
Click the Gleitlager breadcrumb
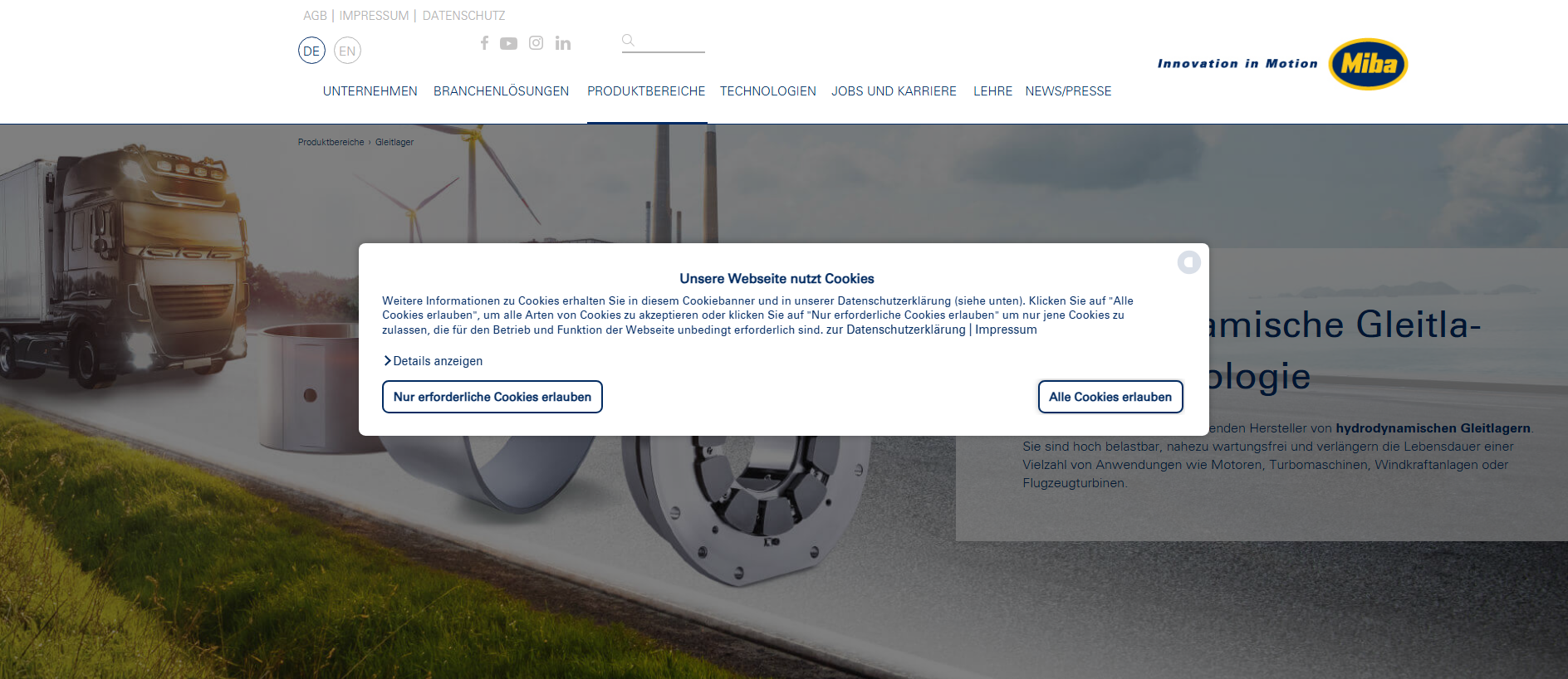tap(394, 142)
